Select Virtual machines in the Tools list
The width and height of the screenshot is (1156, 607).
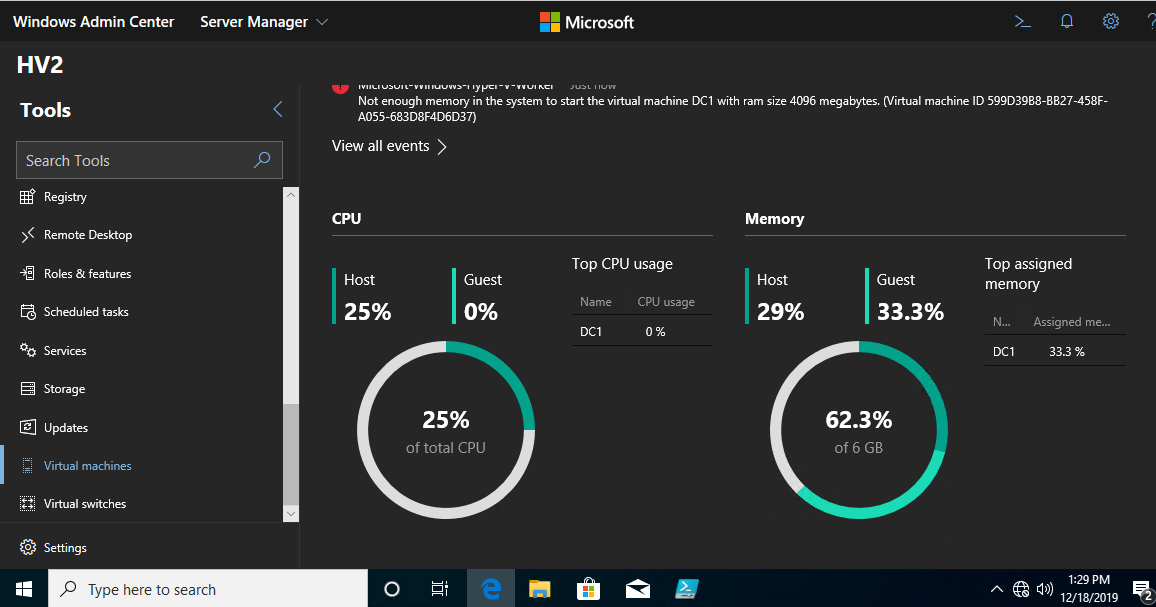87,466
